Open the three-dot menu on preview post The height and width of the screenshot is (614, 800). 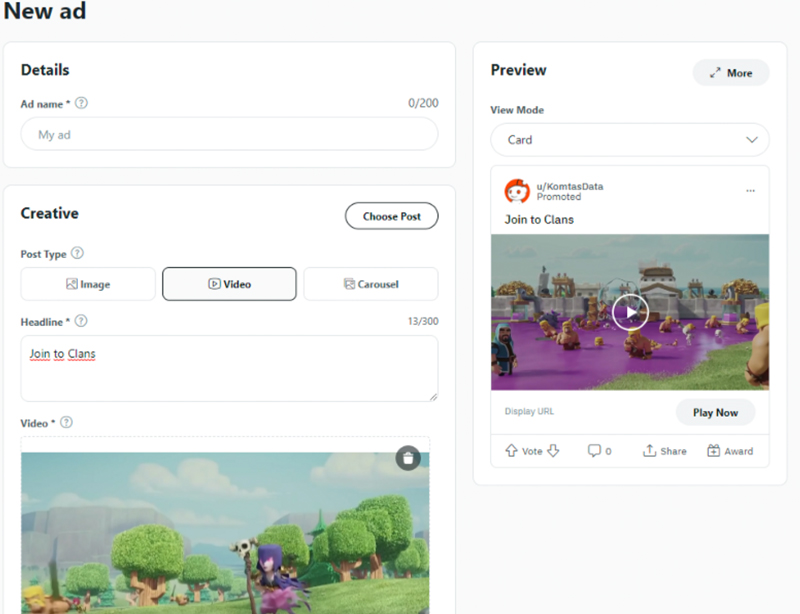point(750,190)
